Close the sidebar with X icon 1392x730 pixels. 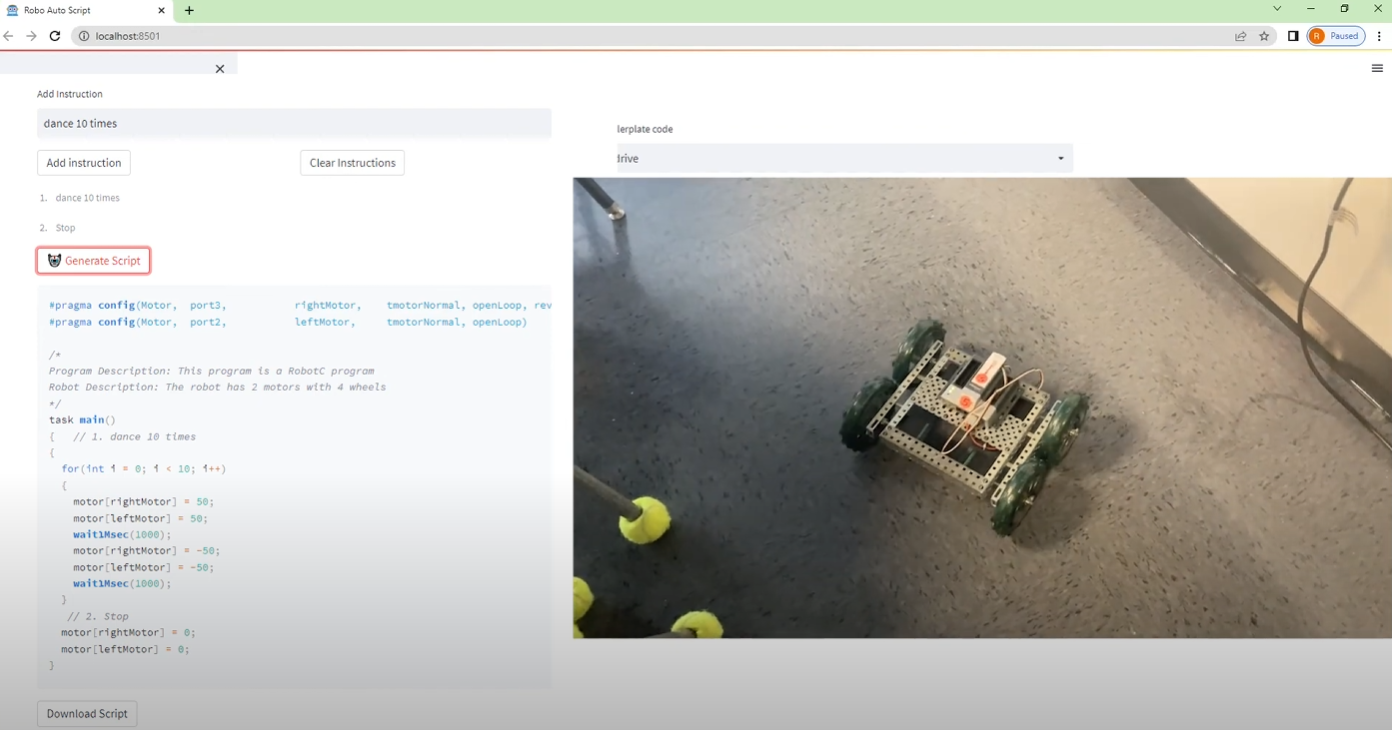220,69
